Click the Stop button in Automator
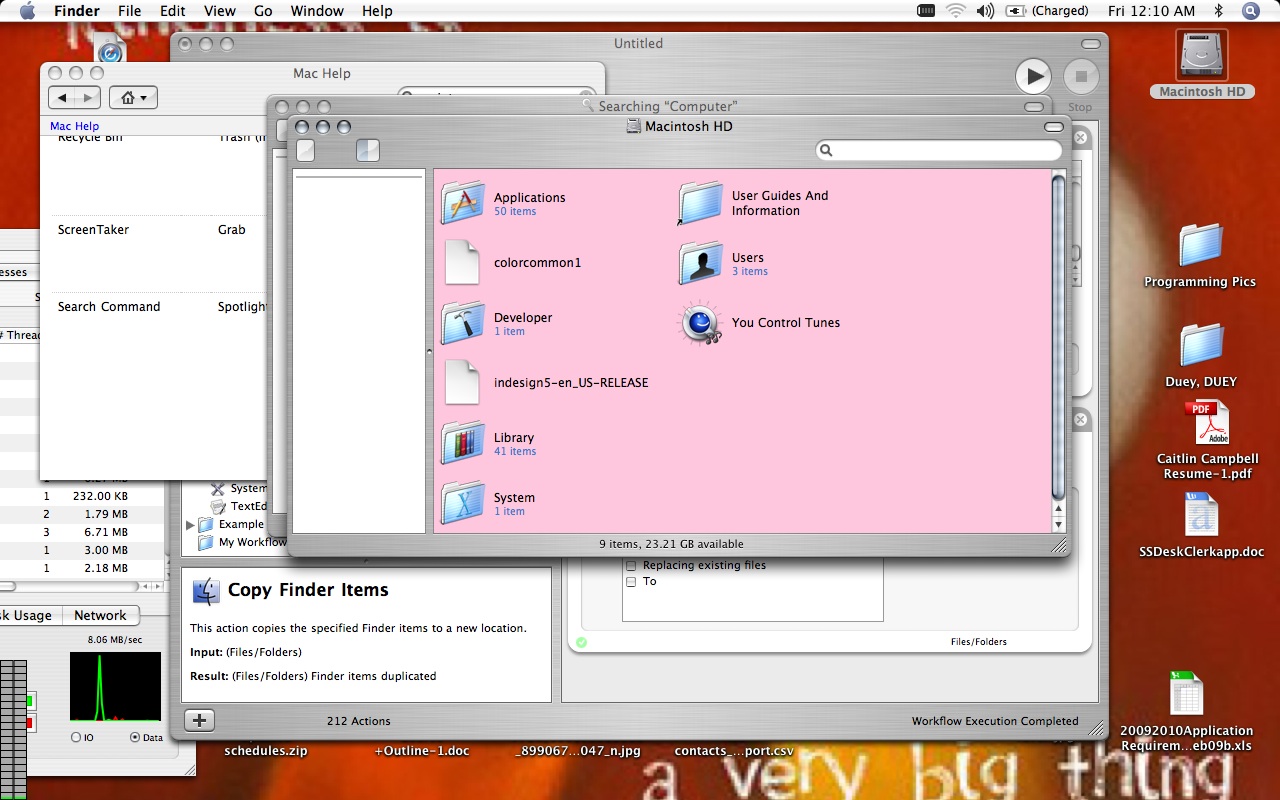The width and height of the screenshot is (1280, 800). [1080, 76]
